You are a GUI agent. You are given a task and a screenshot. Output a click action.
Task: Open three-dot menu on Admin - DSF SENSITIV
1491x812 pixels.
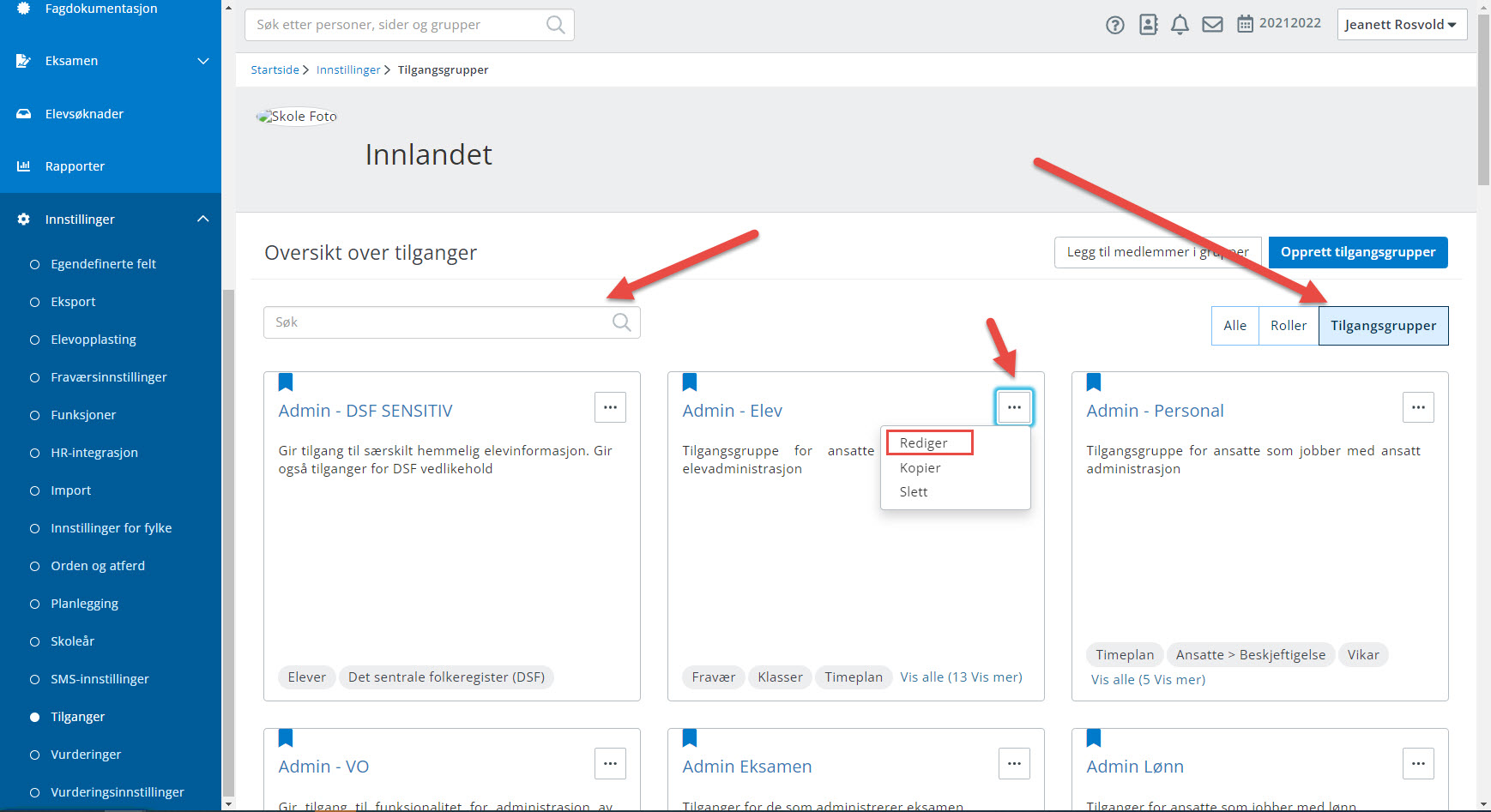(x=610, y=407)
